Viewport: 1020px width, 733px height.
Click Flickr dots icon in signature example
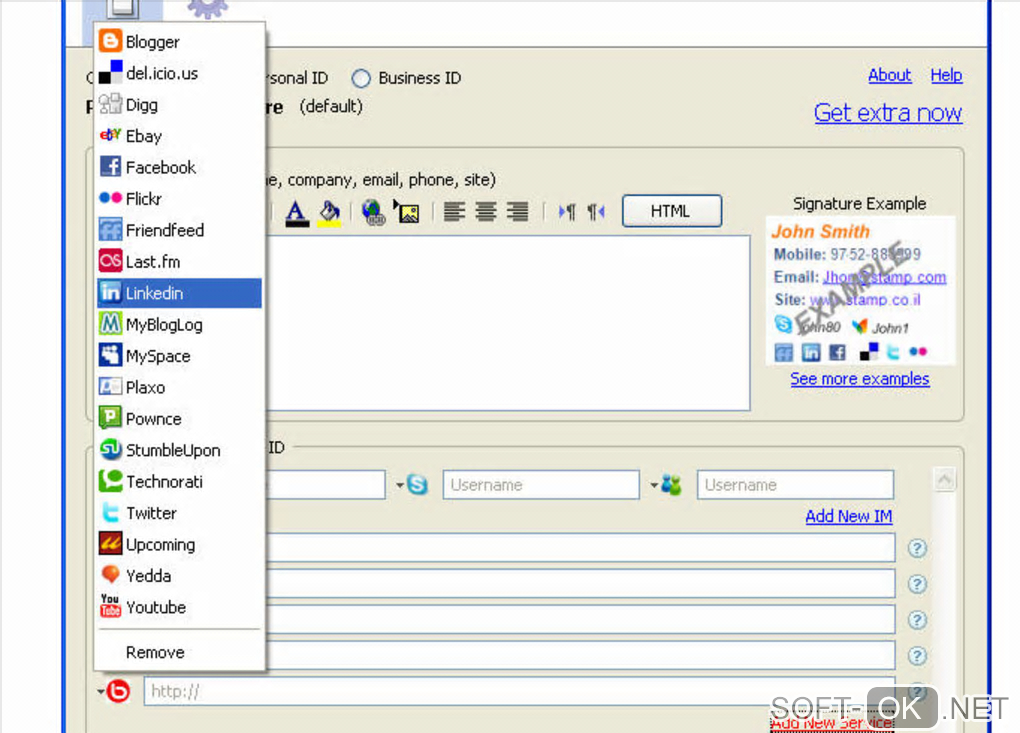(918, 352)
